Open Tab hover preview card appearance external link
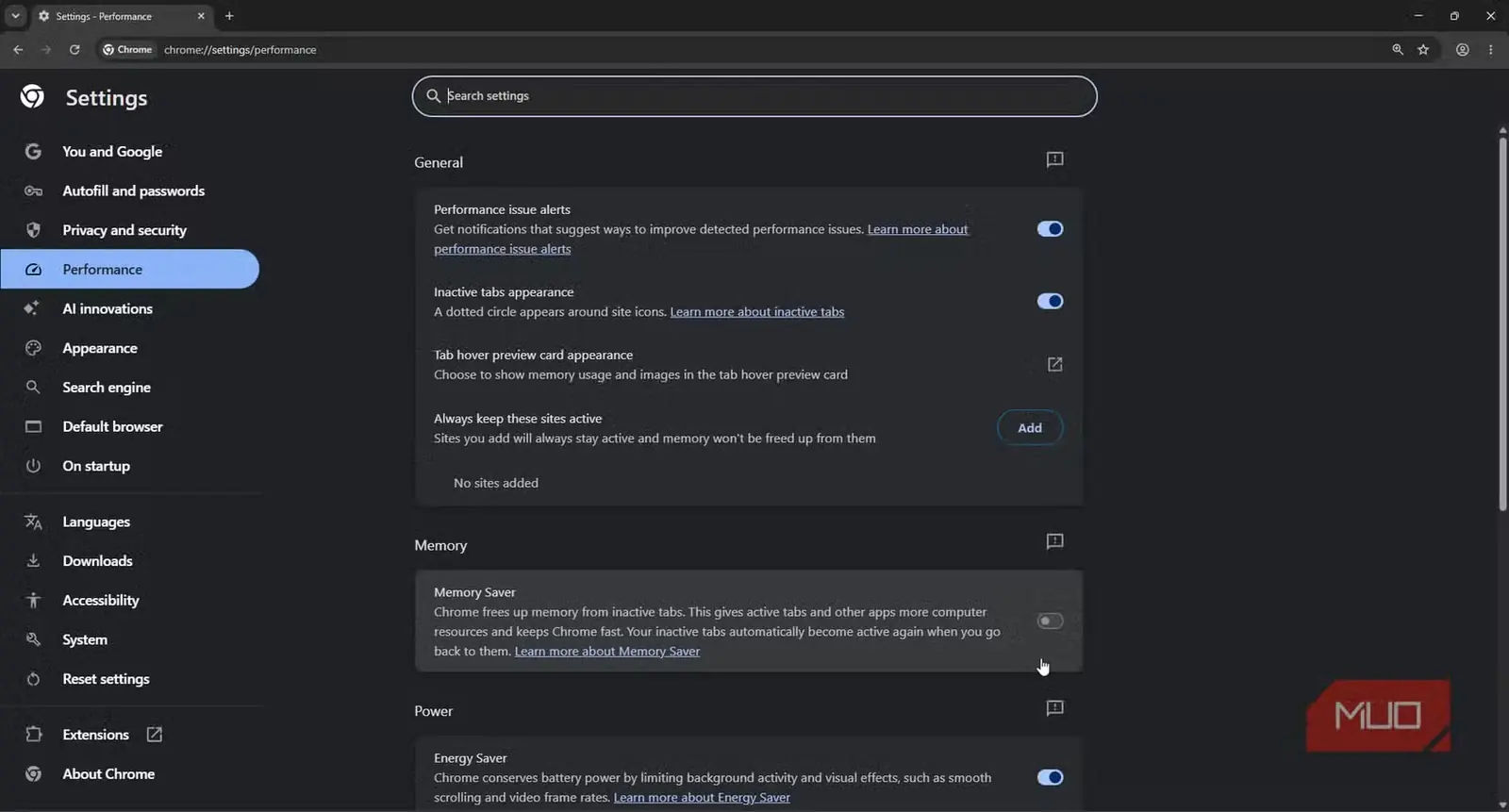This screenshot has width=1509, height=812. (1055, 364)
